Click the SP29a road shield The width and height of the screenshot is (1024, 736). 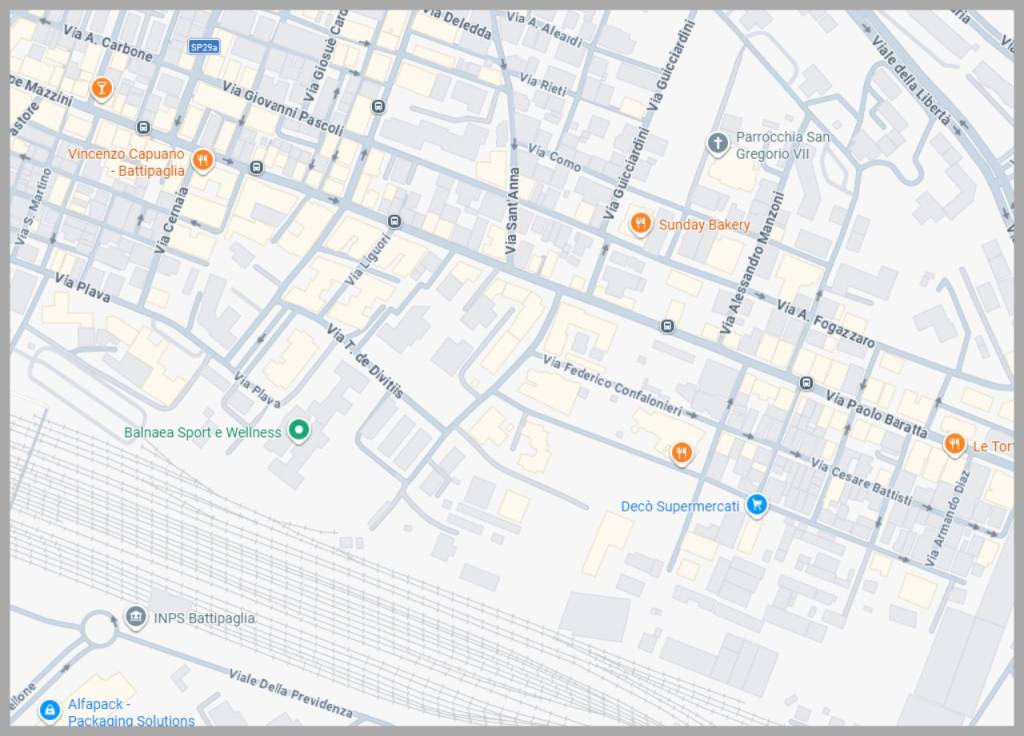pyautogui.click(x=204, y=47)
